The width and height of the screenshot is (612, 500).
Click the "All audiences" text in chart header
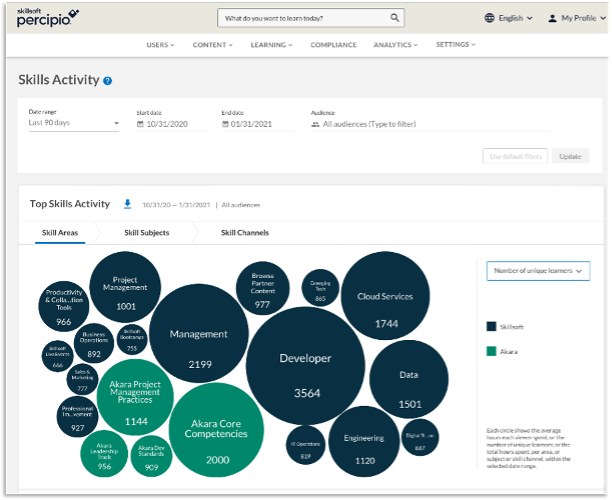tap(241, 205)
